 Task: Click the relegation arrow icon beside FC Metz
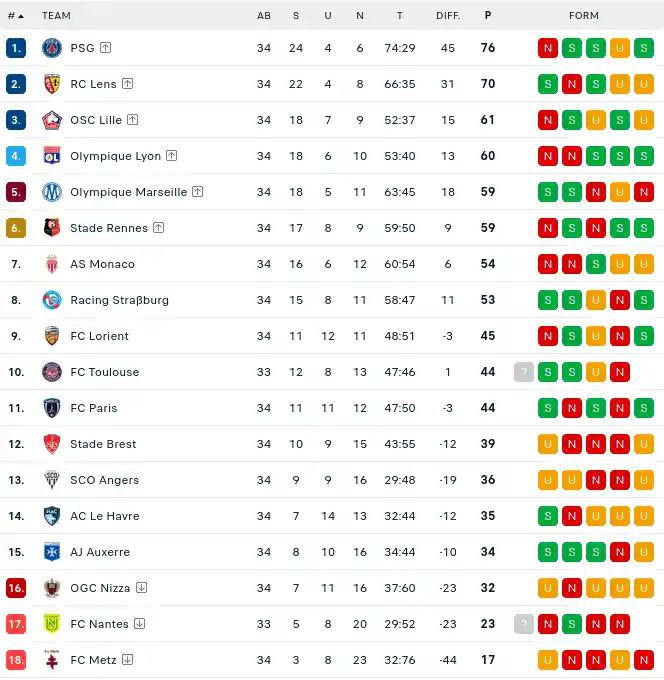pyautogui.click(x=128, y=659)
